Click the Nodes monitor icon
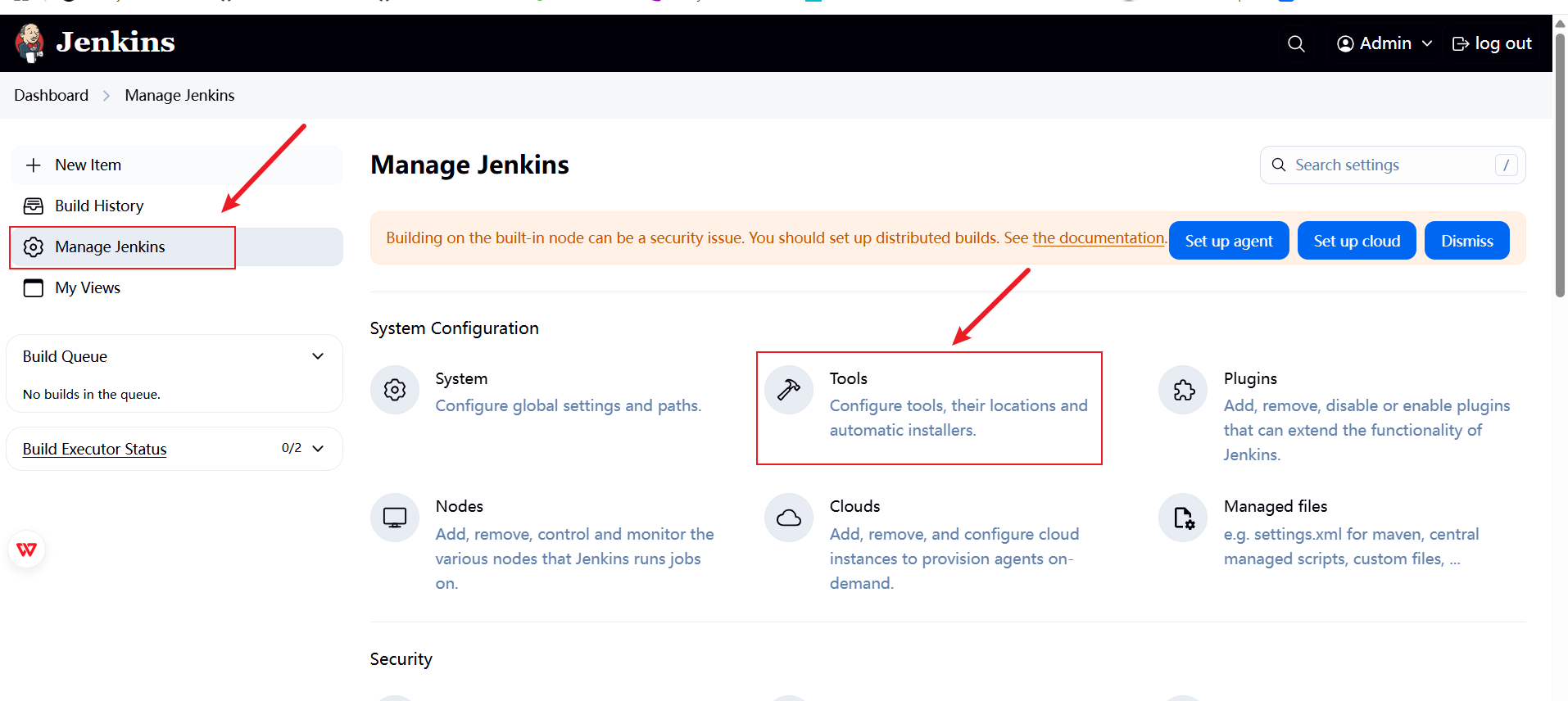Screen dimensions: 1568x701 [x=395, y=518]
